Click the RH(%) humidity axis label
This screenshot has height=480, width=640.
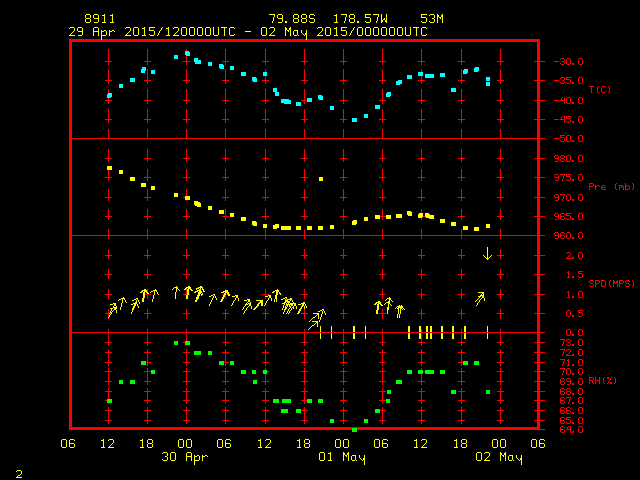click(602, 381)
